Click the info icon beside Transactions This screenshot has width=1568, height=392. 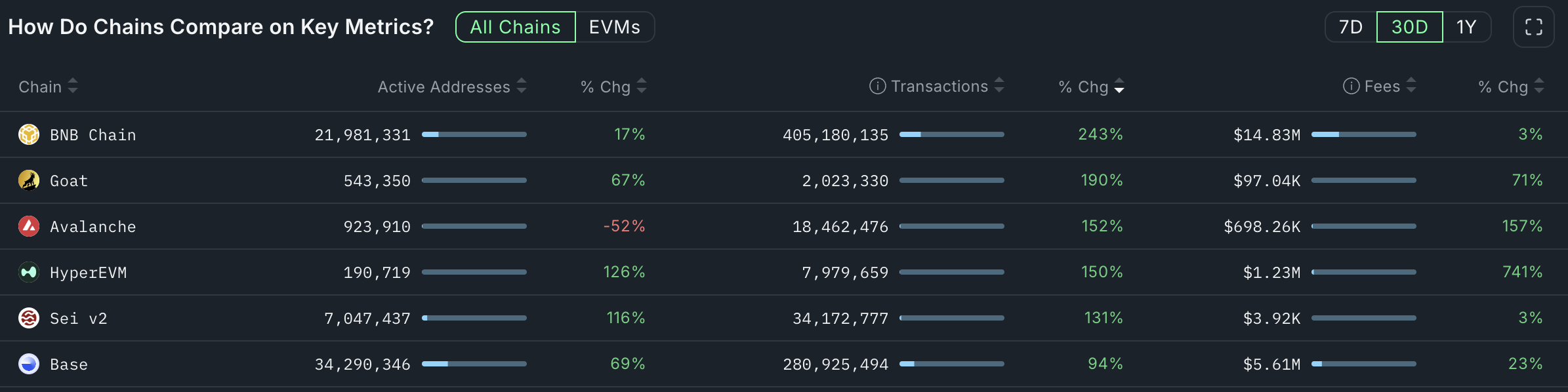pyautogui.click(x=877, y=87)
